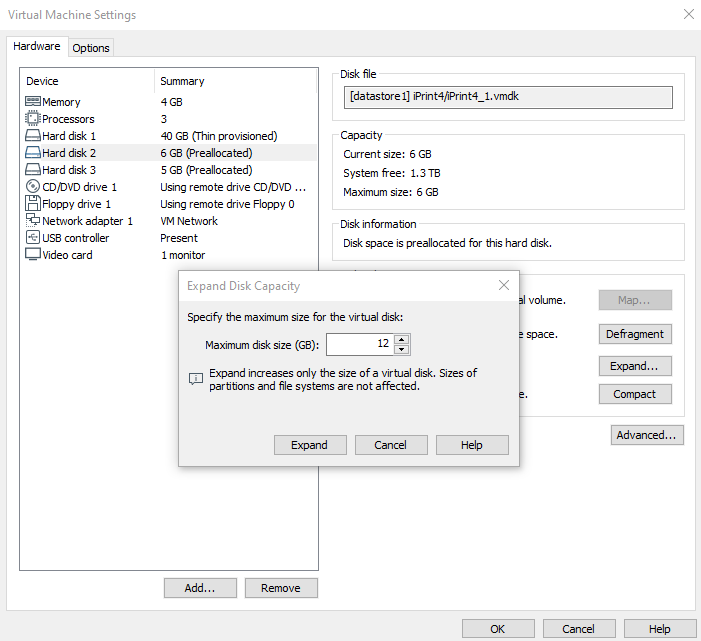
Task: Increase maximum disk size with up arrow
Action: click(x=401, y=339)
